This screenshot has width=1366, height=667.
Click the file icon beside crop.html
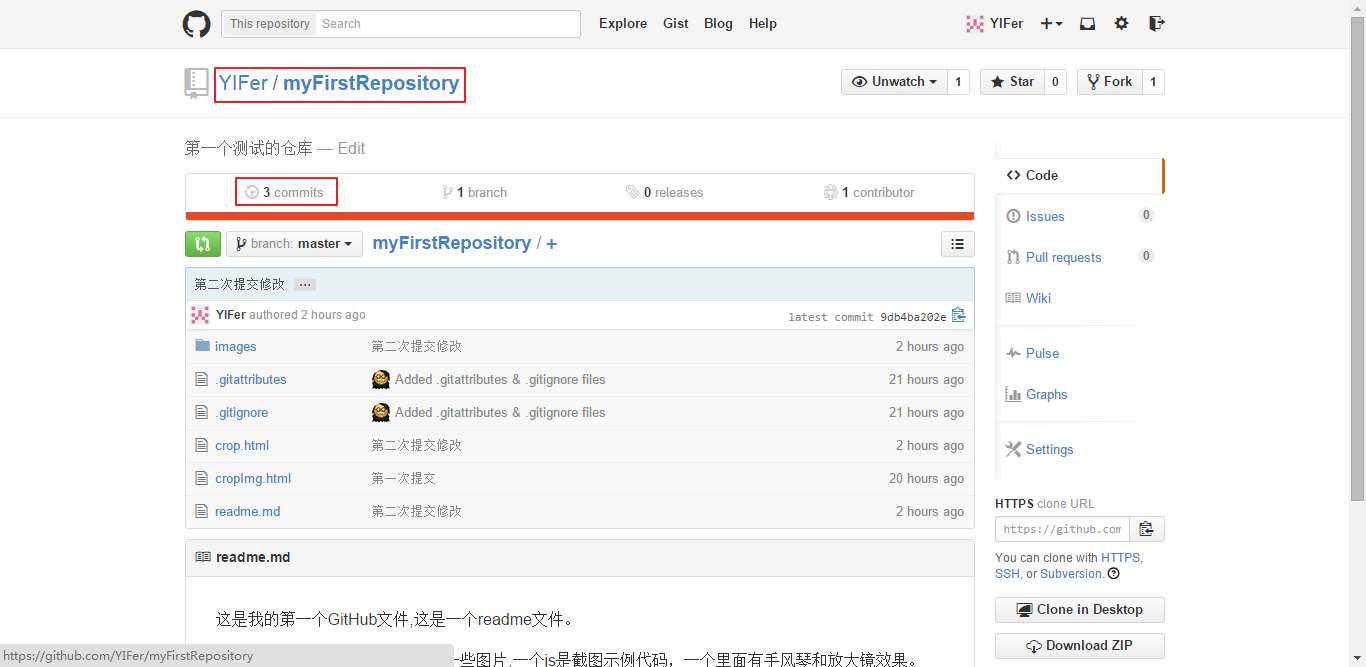tap(201, 445)
